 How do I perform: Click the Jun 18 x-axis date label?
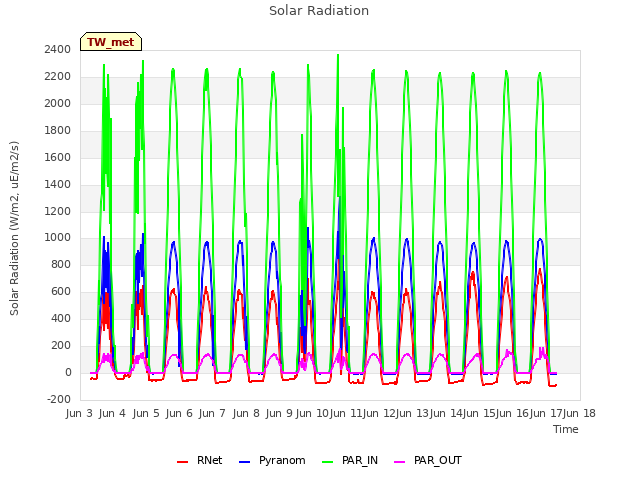(579, 413)
